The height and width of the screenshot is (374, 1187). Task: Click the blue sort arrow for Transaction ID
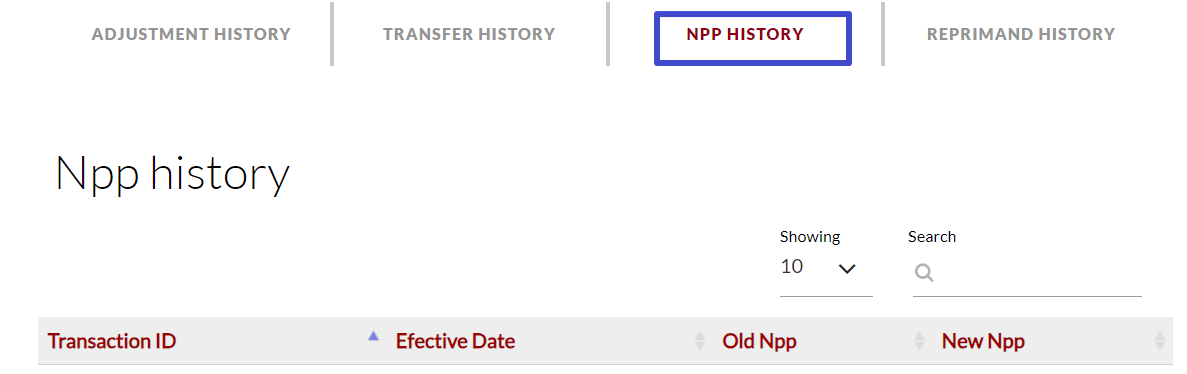(372, 337)
